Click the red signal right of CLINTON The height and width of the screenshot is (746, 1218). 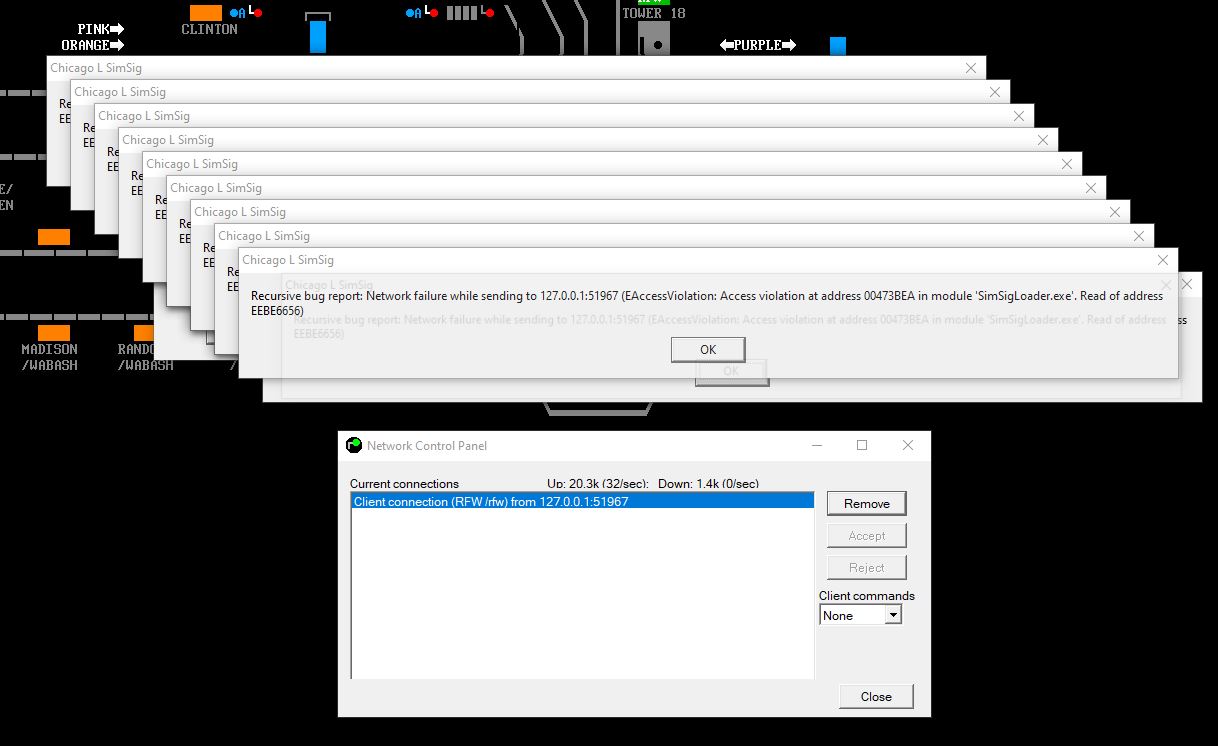coord(257,12)
